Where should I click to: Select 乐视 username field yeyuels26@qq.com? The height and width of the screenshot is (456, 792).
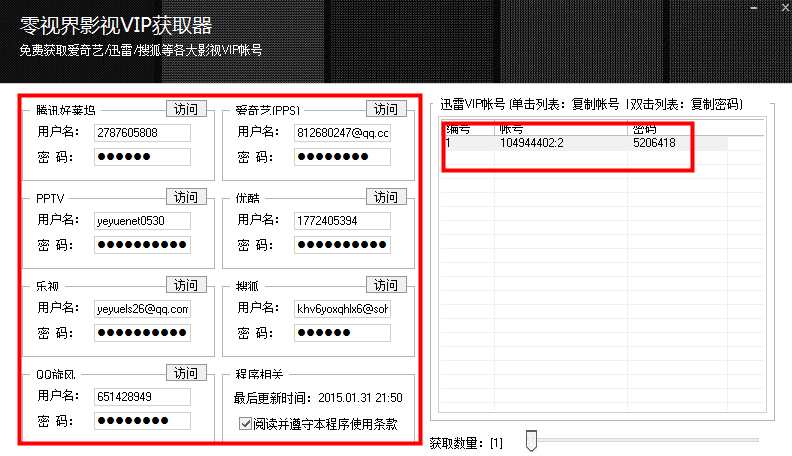pyautogui.click(x=142, y=309)
